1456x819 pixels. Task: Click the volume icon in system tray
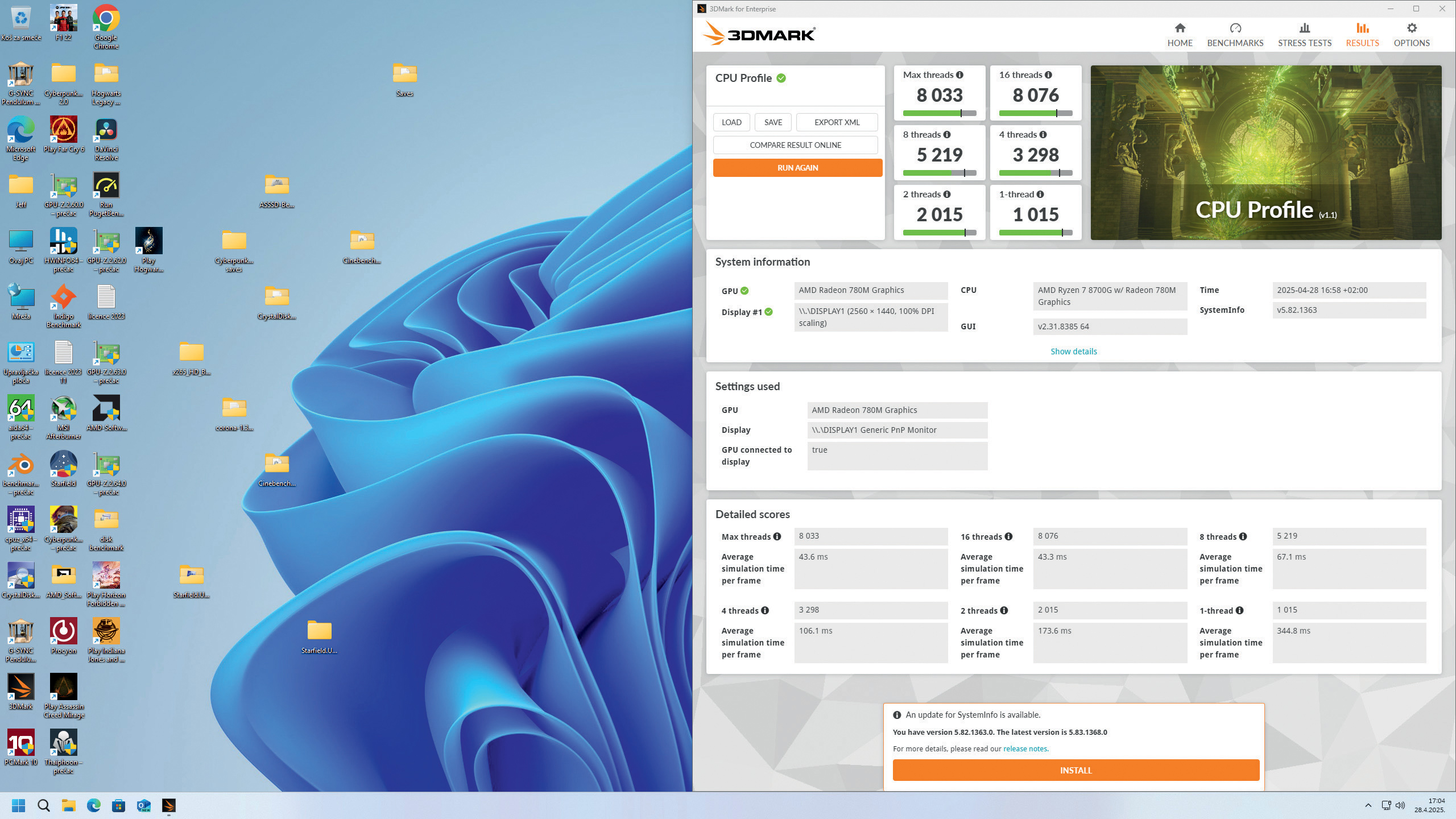(1400, 805)
